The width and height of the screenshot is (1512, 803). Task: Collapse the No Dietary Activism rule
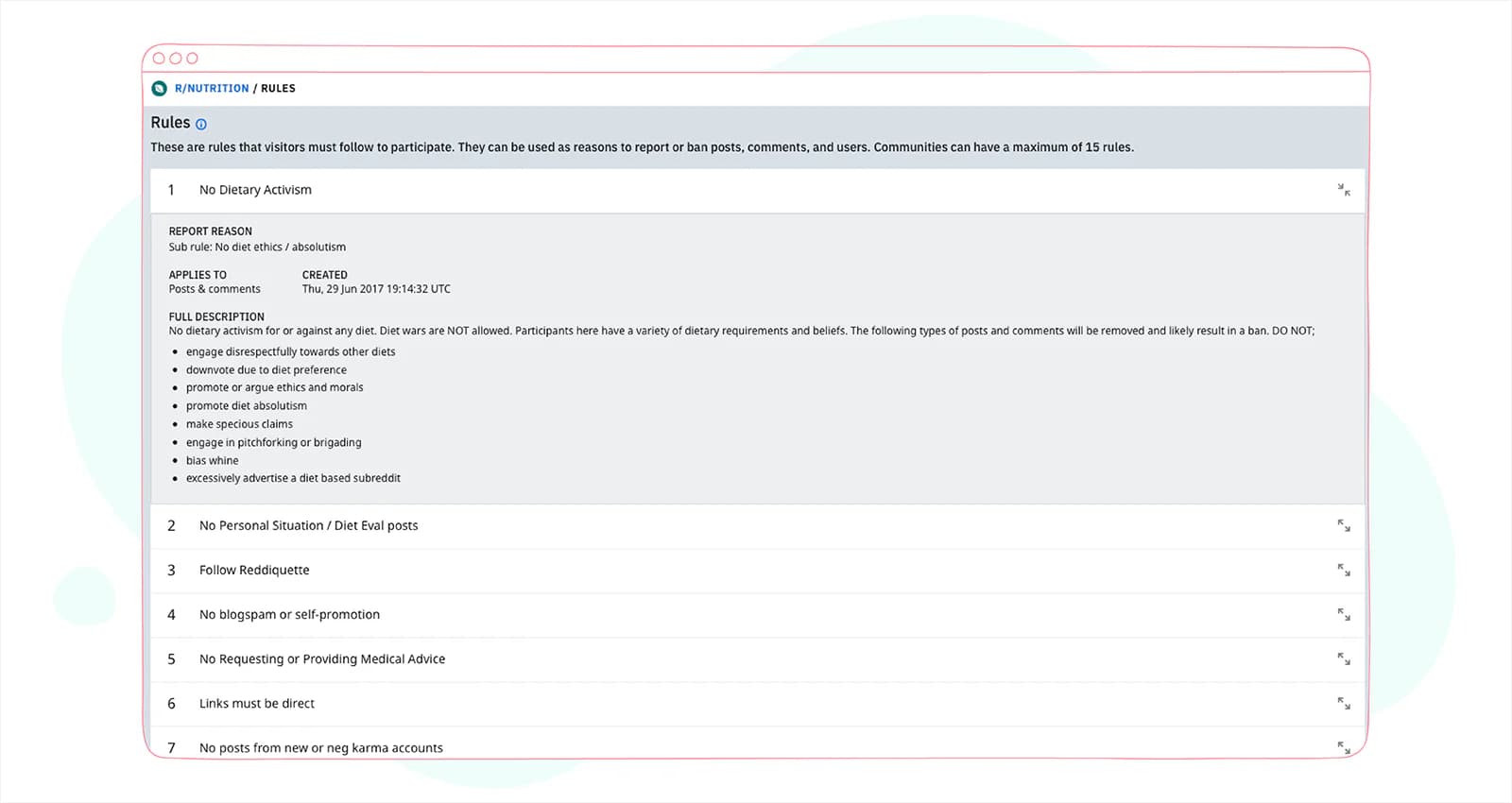point(1344,190)
